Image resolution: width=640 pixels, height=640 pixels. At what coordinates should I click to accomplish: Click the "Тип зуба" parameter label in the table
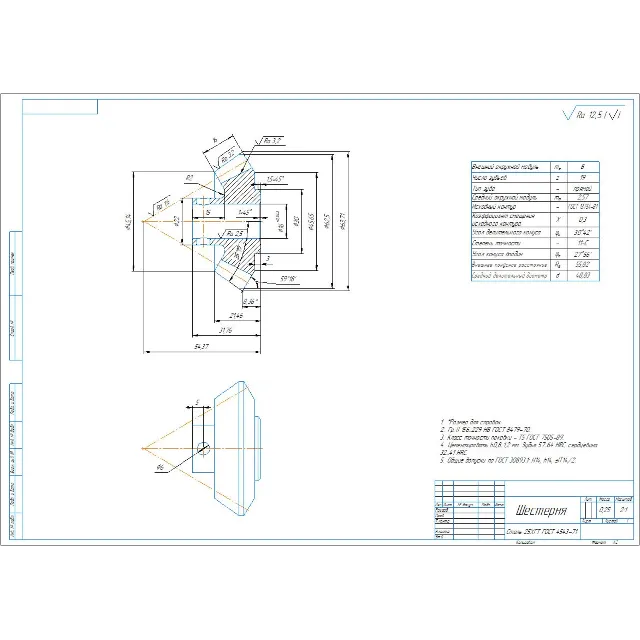(483, 189)
